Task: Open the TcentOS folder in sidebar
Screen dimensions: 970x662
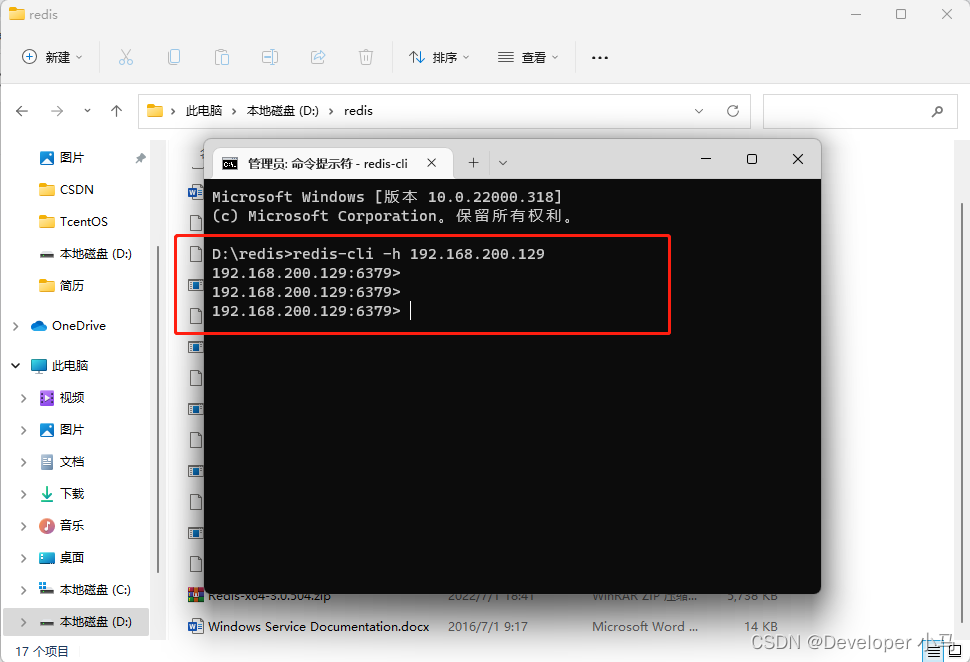Action: (x=84, y=221)
